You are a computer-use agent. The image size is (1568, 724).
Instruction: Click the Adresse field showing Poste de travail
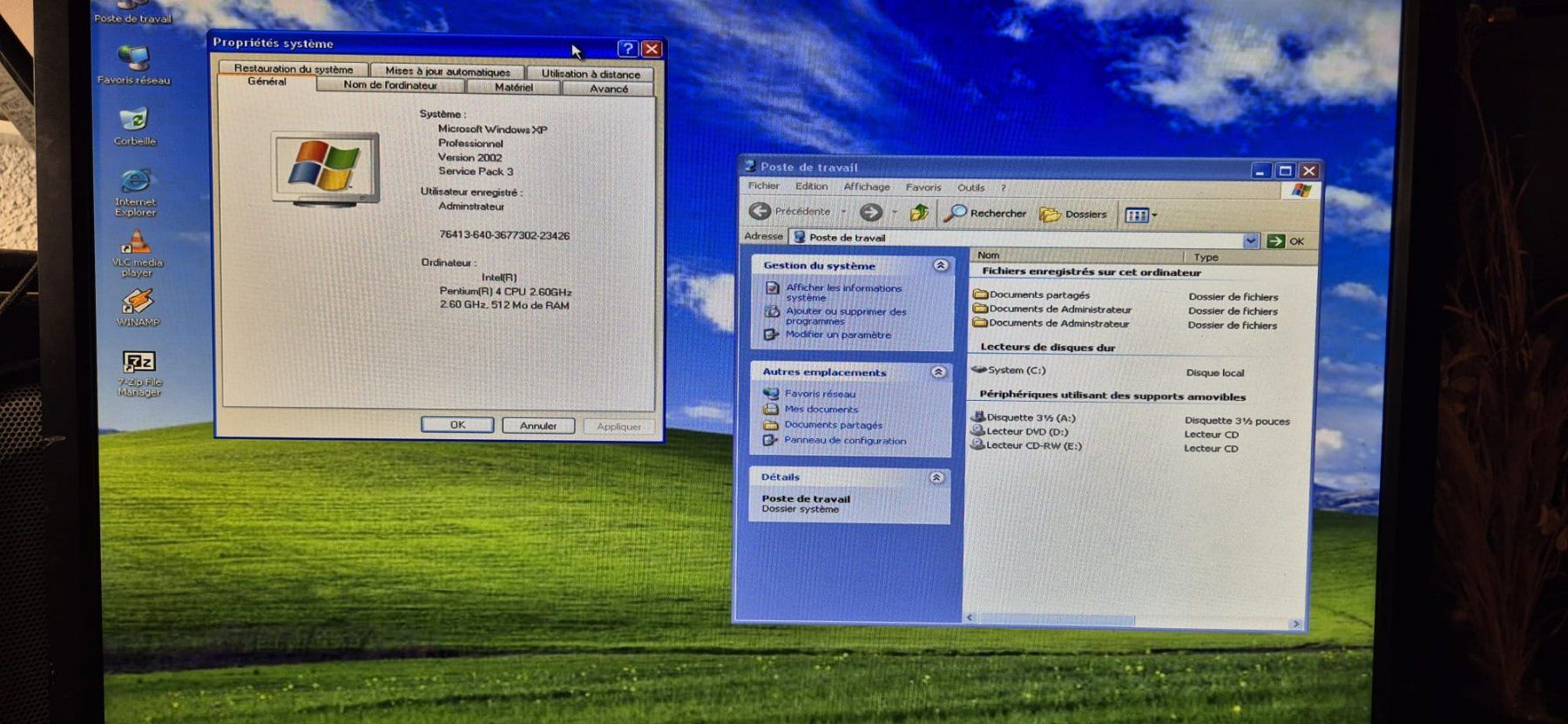[1016, 238]
